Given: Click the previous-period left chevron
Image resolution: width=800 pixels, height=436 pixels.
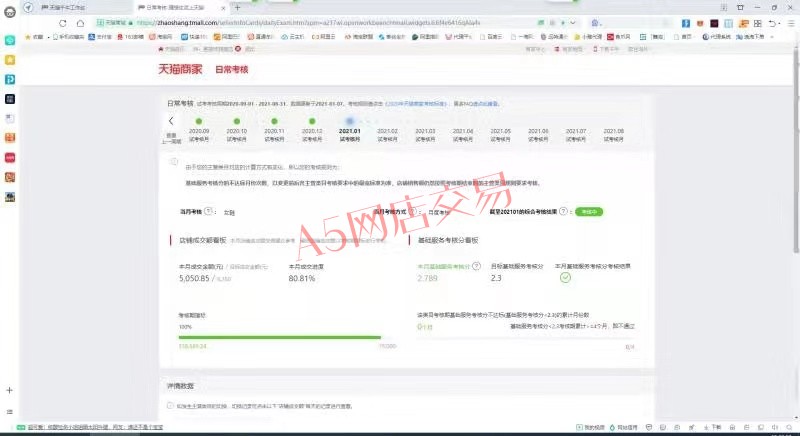Looking at the screenshot, I should pyautogui.click(x=171, y=121).
